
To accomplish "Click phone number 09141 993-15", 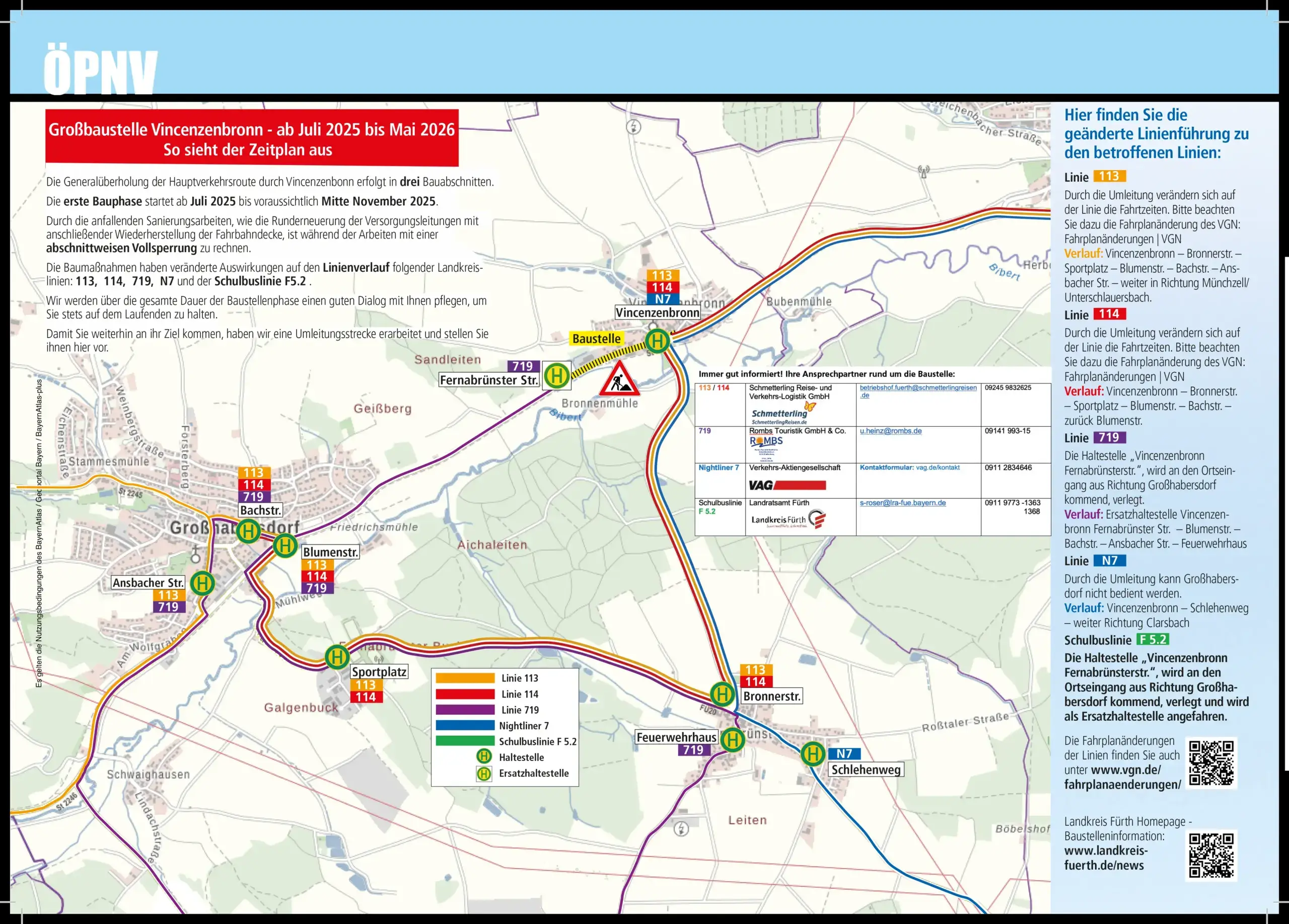I will 1007,431.
